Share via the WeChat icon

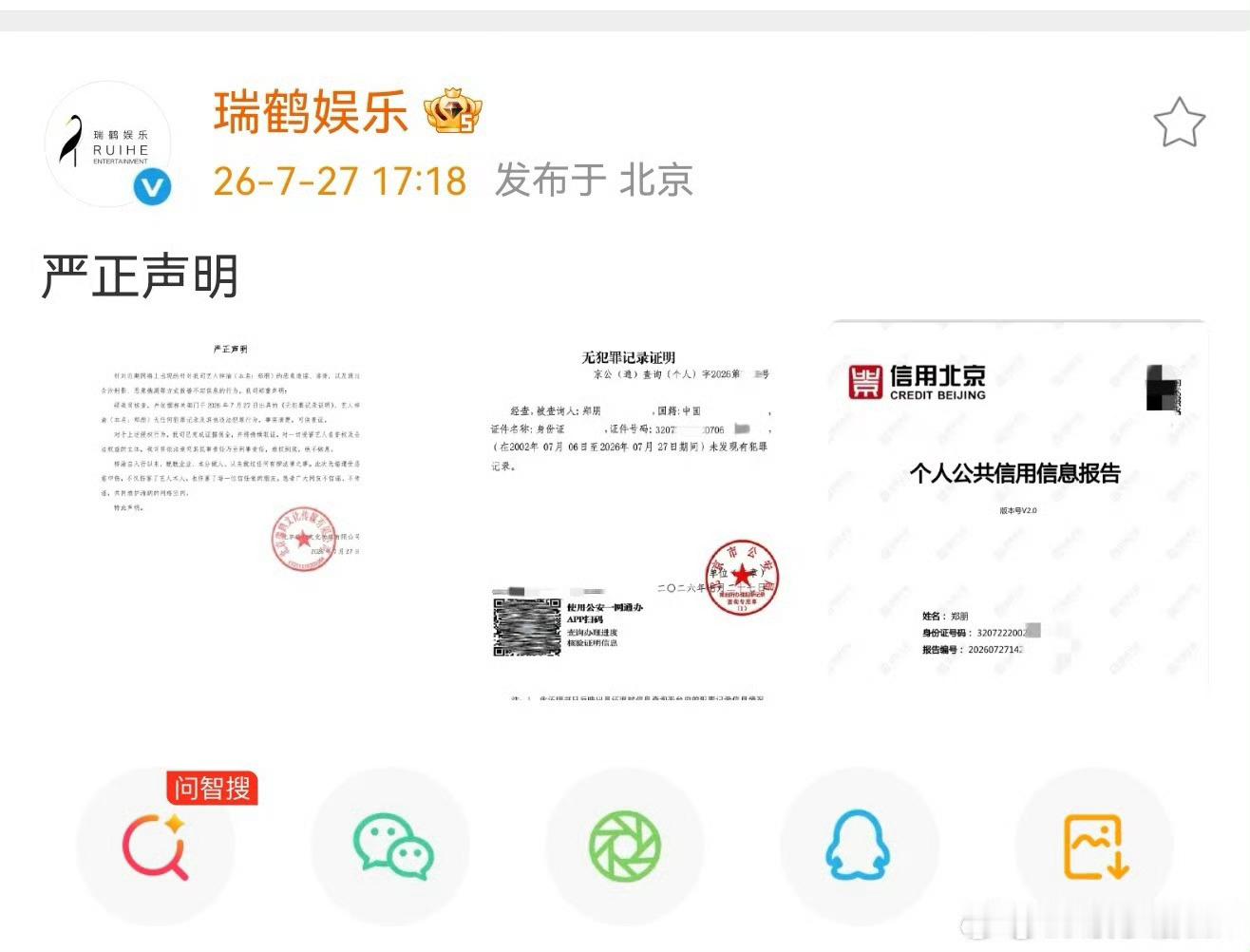coord(391,846)
